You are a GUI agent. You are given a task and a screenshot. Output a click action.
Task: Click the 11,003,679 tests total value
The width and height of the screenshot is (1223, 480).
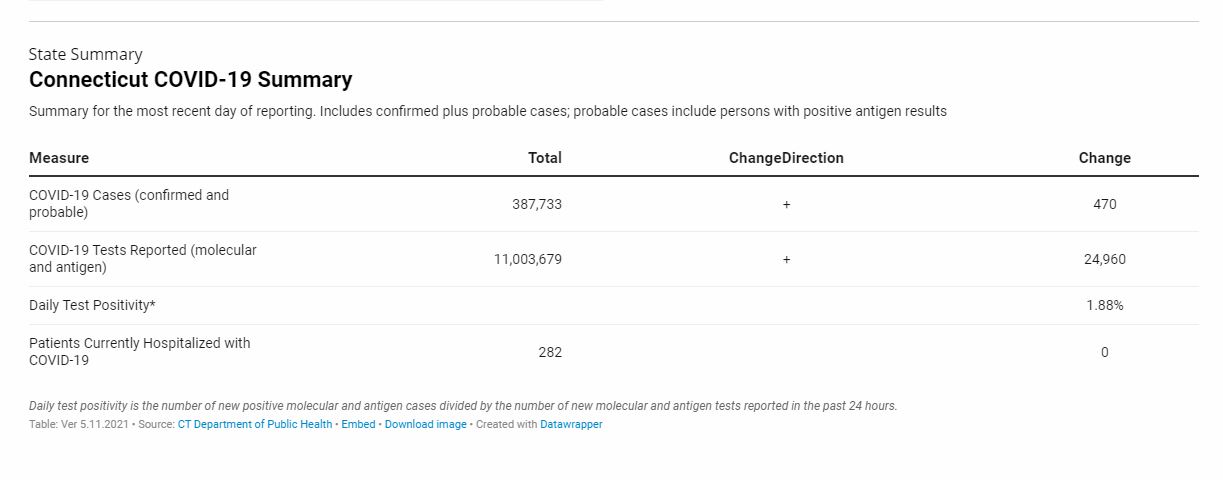coord(528,259)
